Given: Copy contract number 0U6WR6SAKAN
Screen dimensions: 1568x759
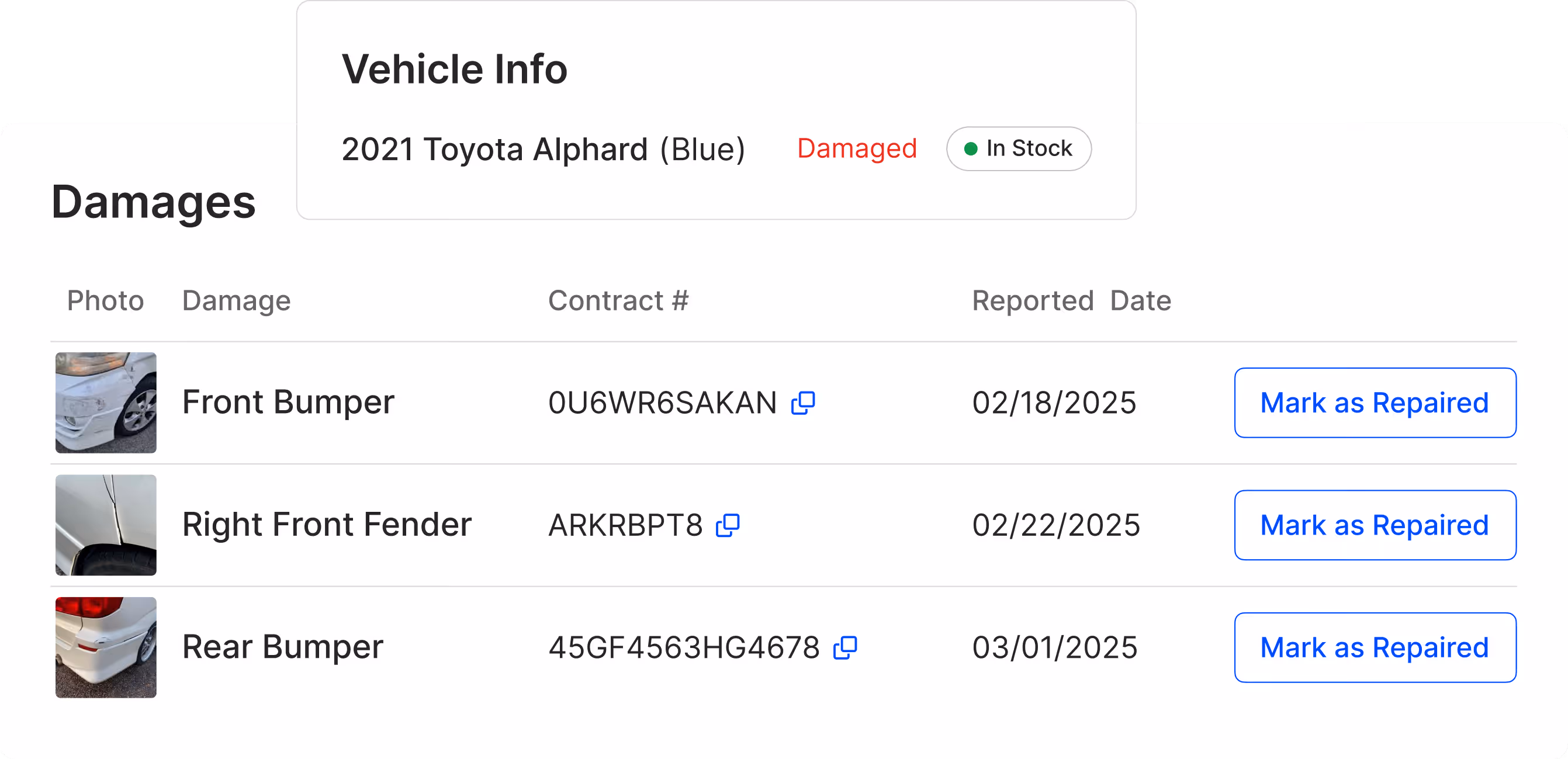Looking at the screenshot, I should (x=803, y=403).
